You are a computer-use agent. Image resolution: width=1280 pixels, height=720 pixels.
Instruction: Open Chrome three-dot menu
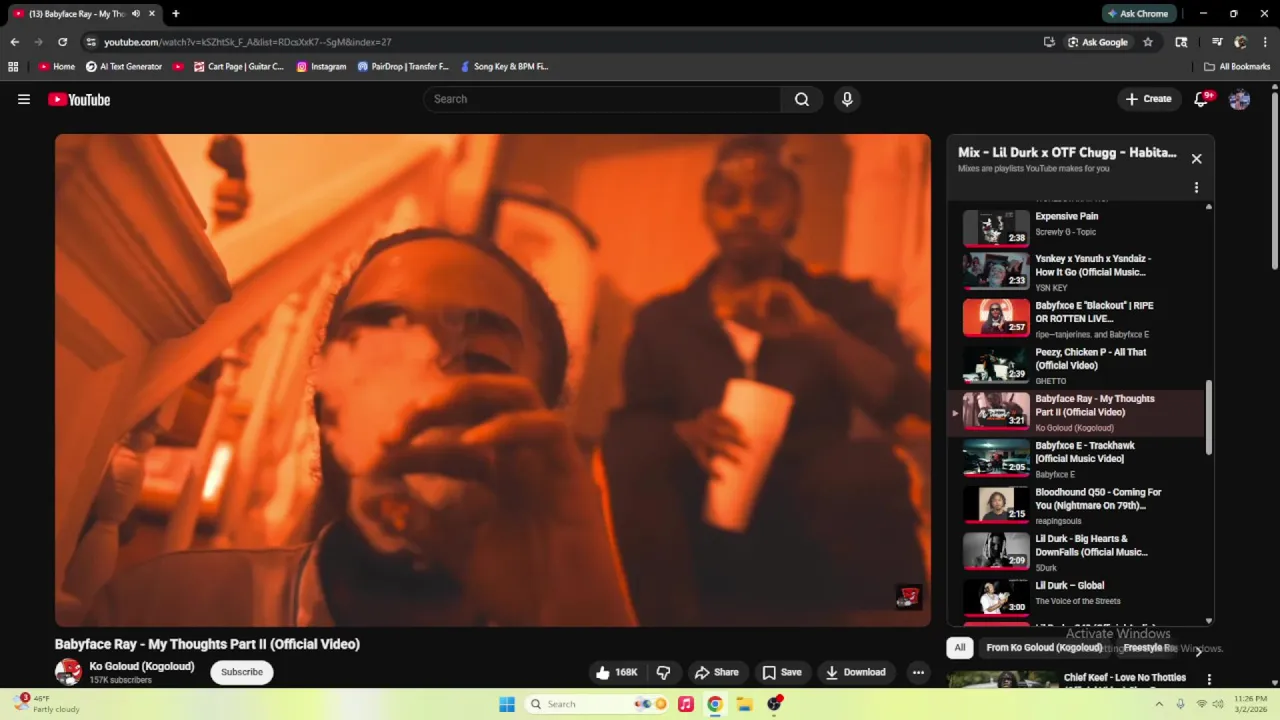[x=1265, y=42]
